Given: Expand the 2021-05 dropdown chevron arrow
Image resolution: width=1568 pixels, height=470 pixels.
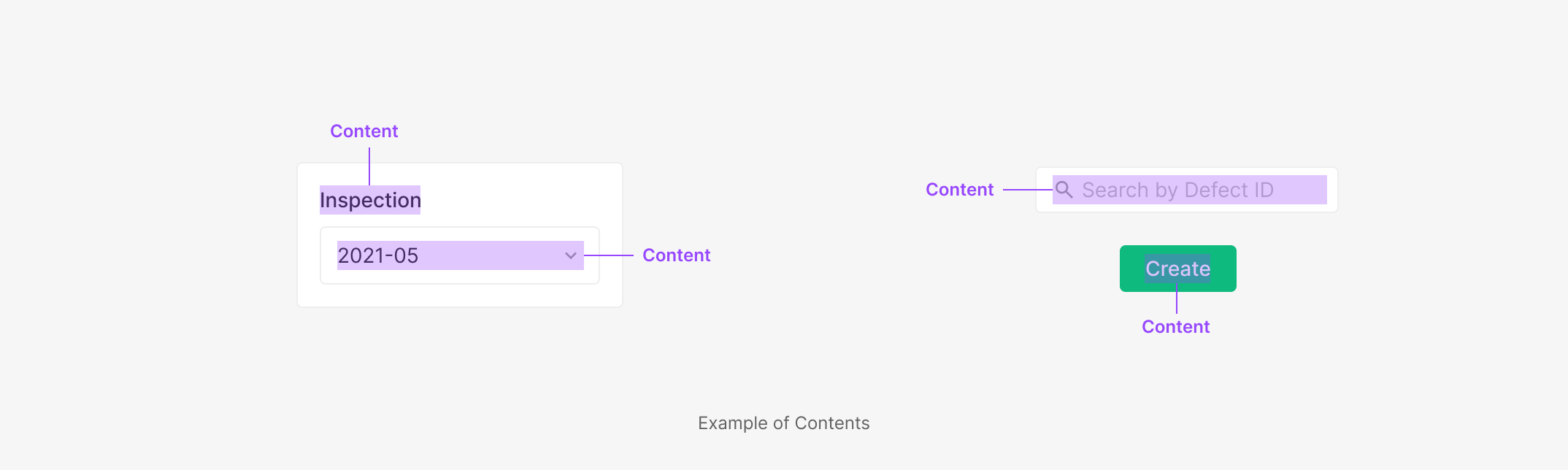Looking at the screenshot, I should click(571, 255).
